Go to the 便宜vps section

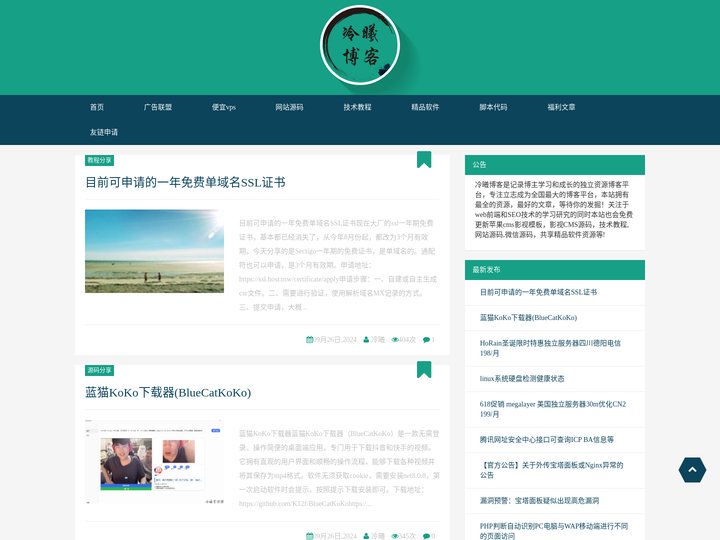[x=224, y=107]
